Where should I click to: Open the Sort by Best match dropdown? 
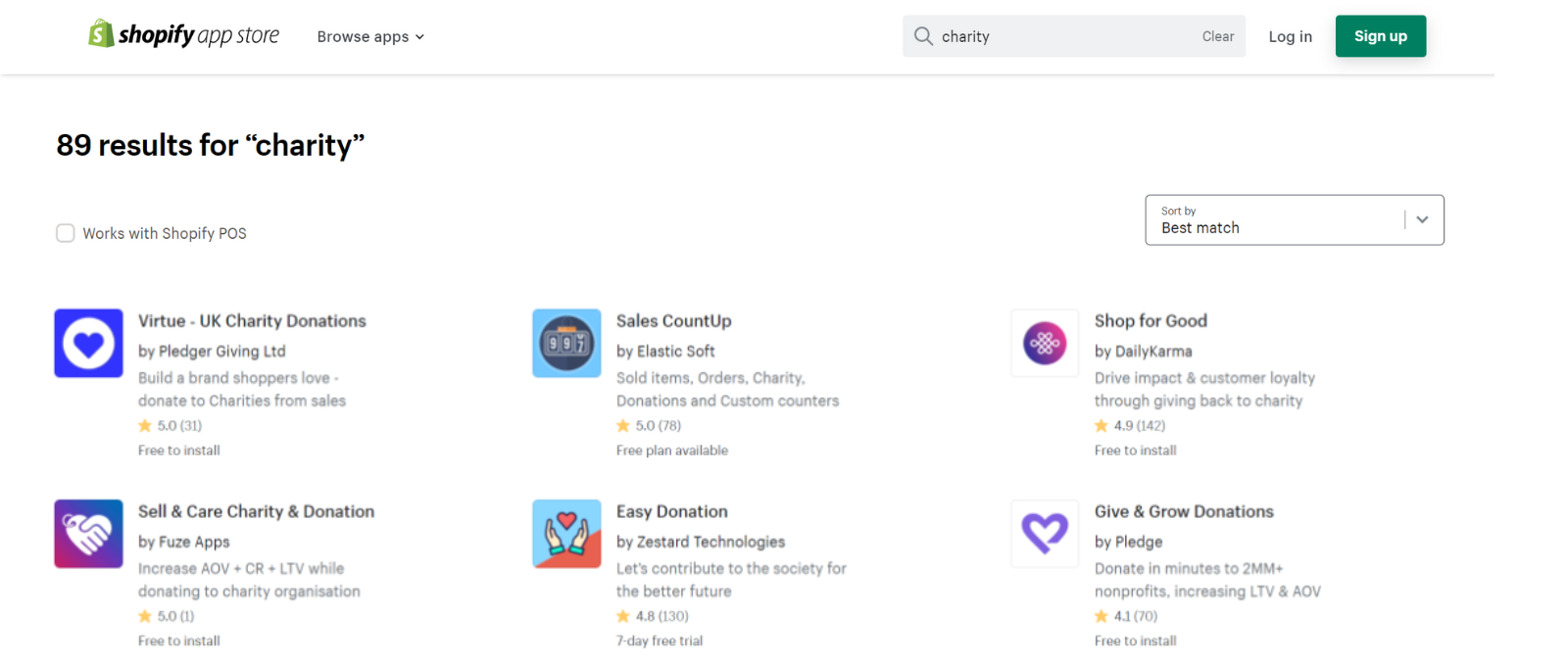tap(1294, 220)
